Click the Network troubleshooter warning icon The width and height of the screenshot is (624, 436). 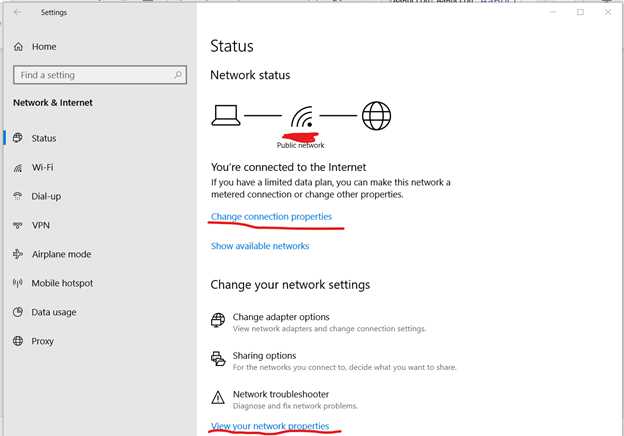pos(218,397)
